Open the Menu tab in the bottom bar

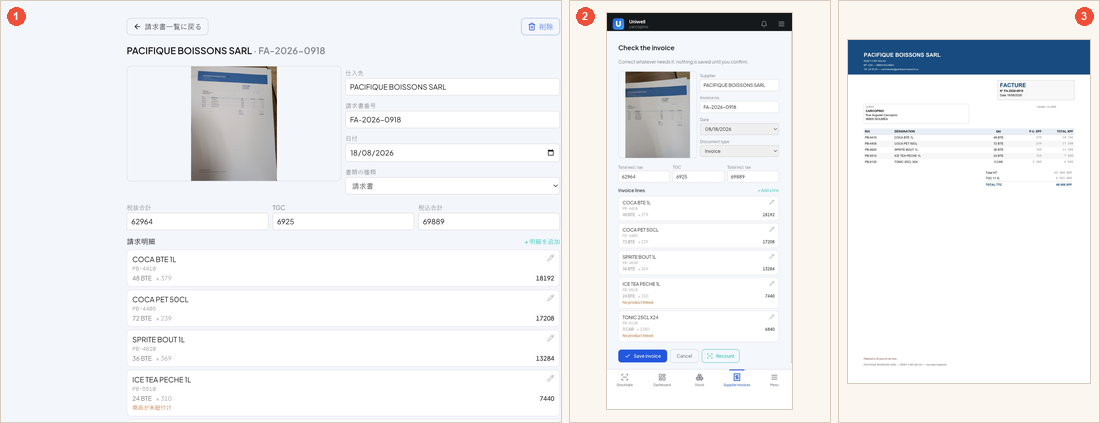coord(774,380)
